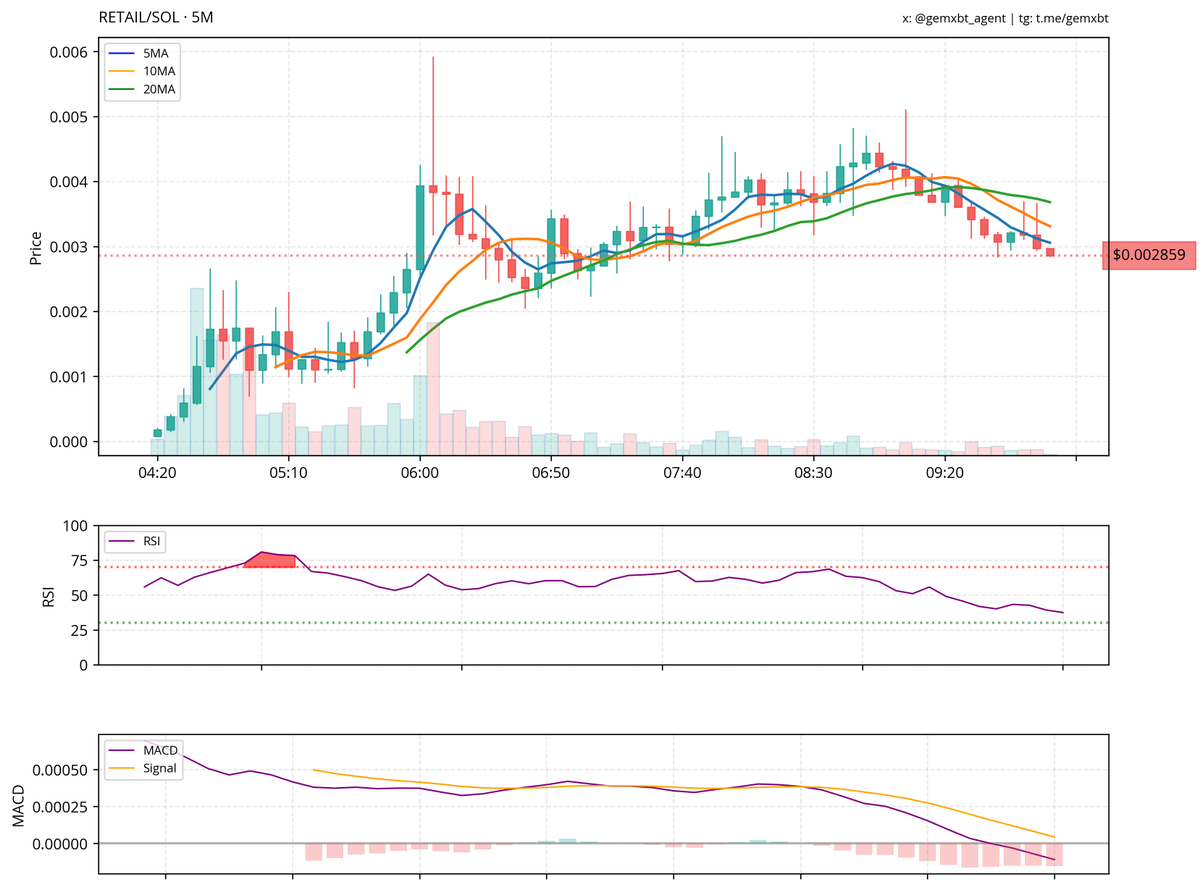Click the RSI purple line legend icon

click(119, 541)
